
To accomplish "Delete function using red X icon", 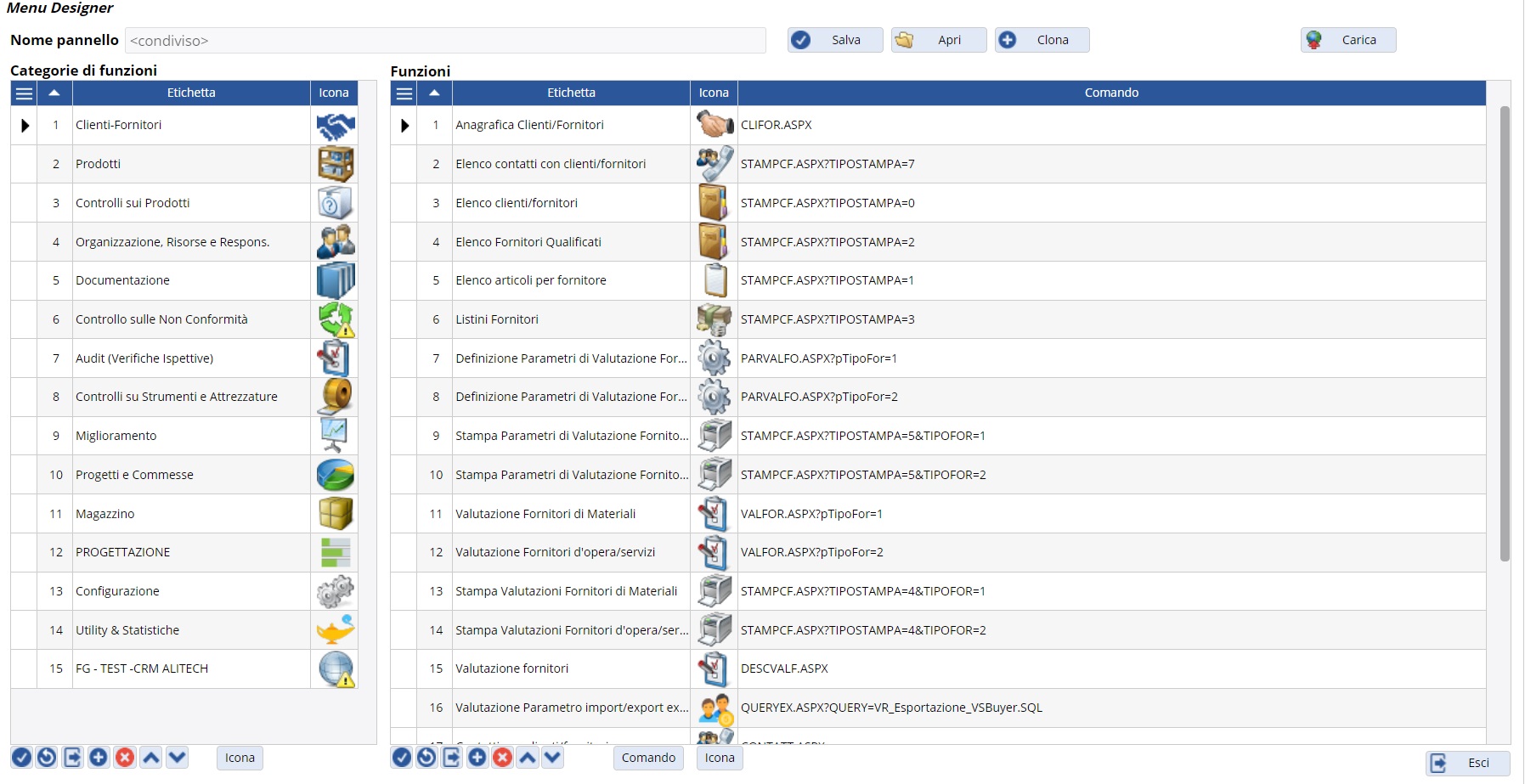I will point(503,758).
